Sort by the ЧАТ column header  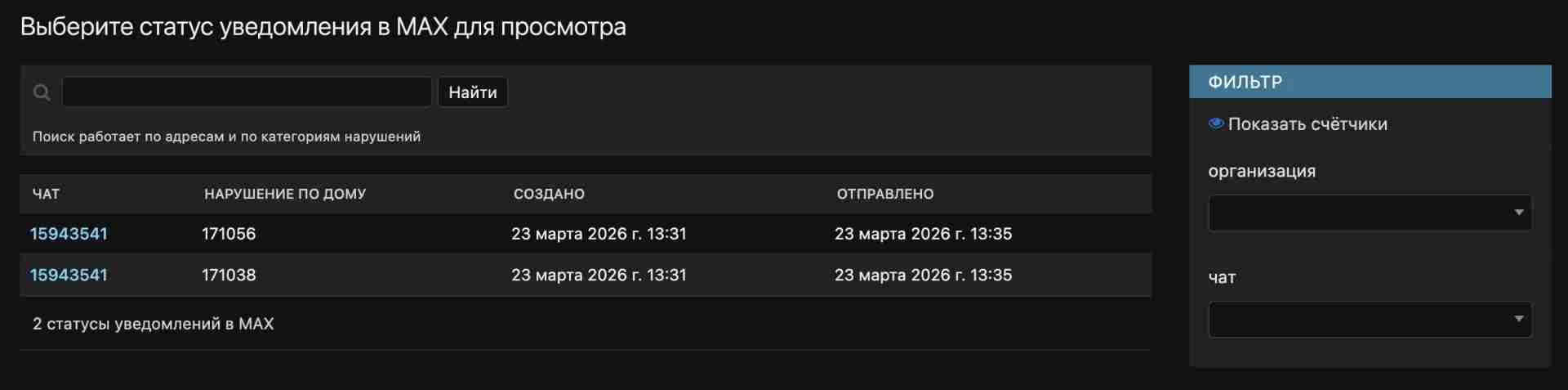(x=46, y=194)
